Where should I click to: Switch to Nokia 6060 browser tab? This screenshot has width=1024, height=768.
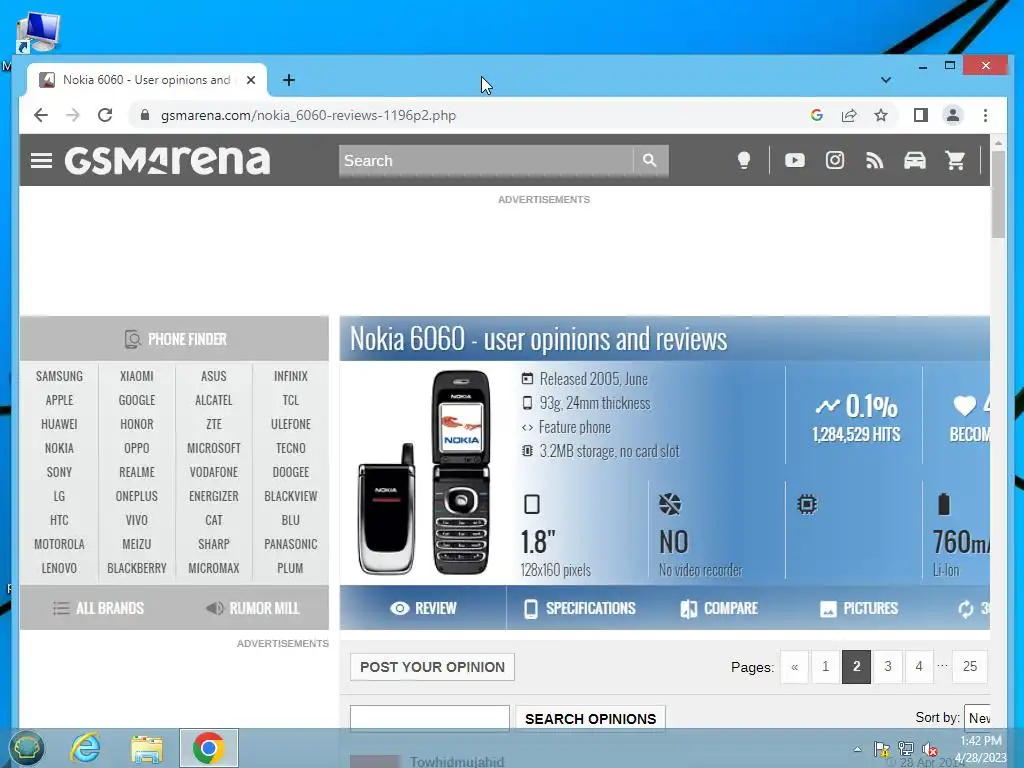(147, 80)
